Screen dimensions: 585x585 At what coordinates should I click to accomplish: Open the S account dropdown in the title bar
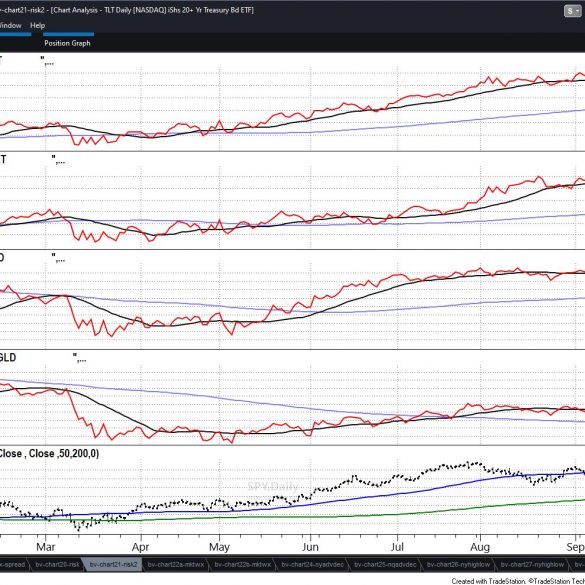(x=573, y=11)
